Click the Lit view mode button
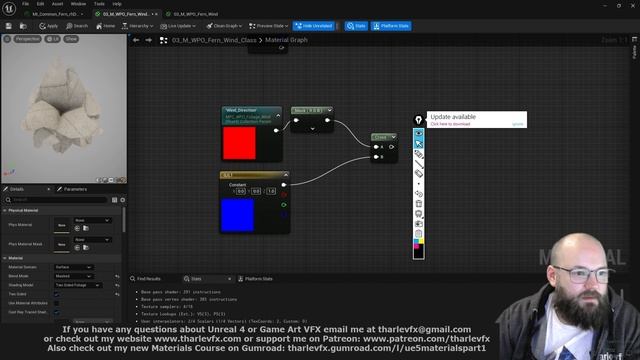The image size is (640, 360). click(x=53, y=39)
